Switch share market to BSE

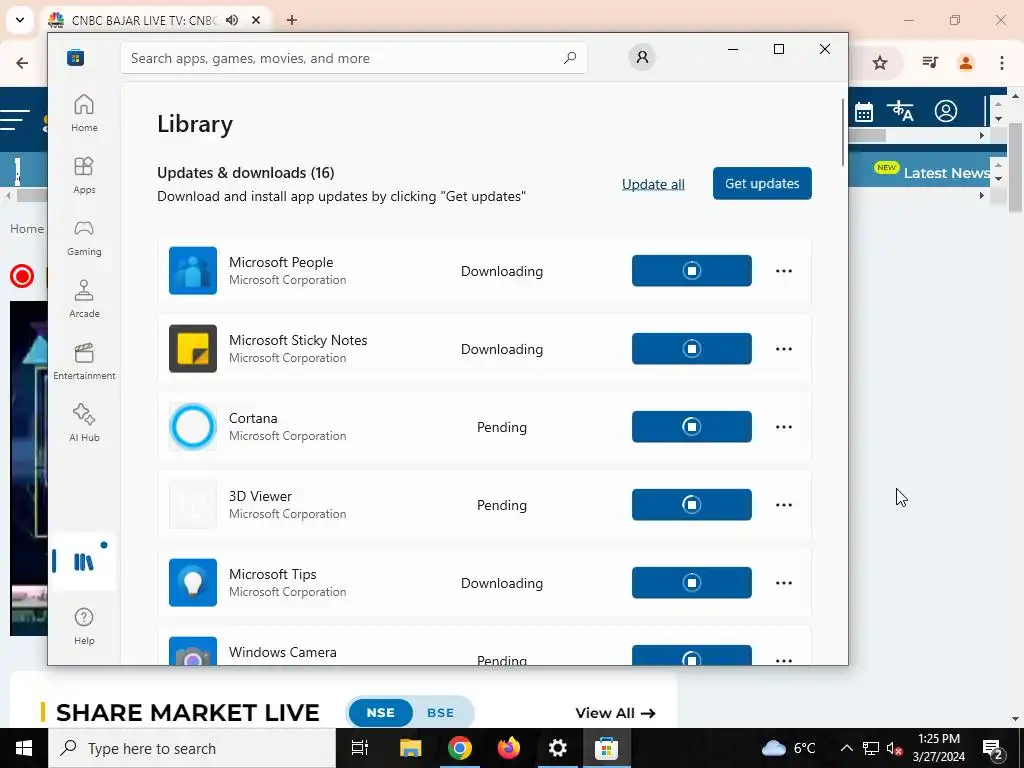441,712
